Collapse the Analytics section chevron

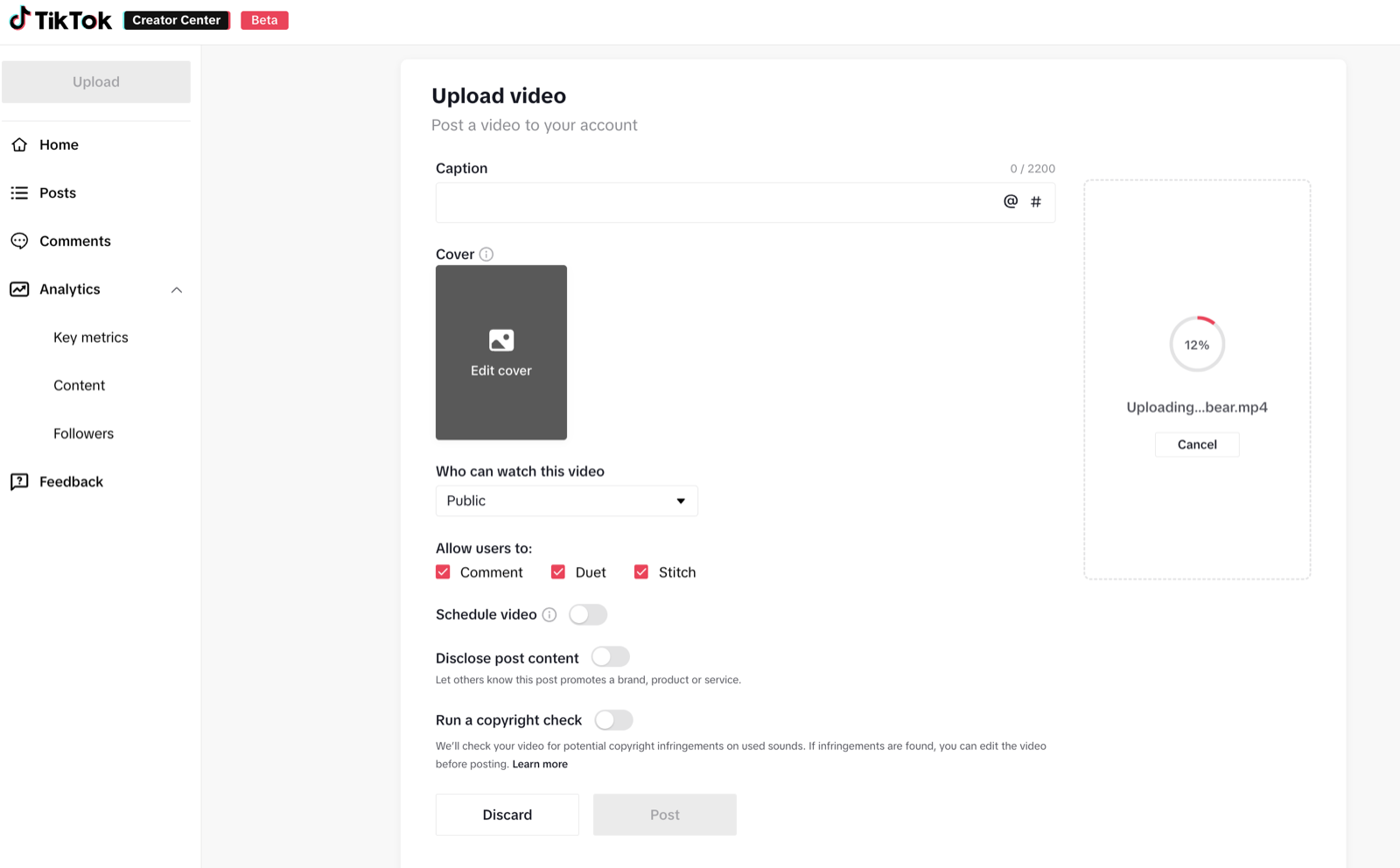coord(177,290)
